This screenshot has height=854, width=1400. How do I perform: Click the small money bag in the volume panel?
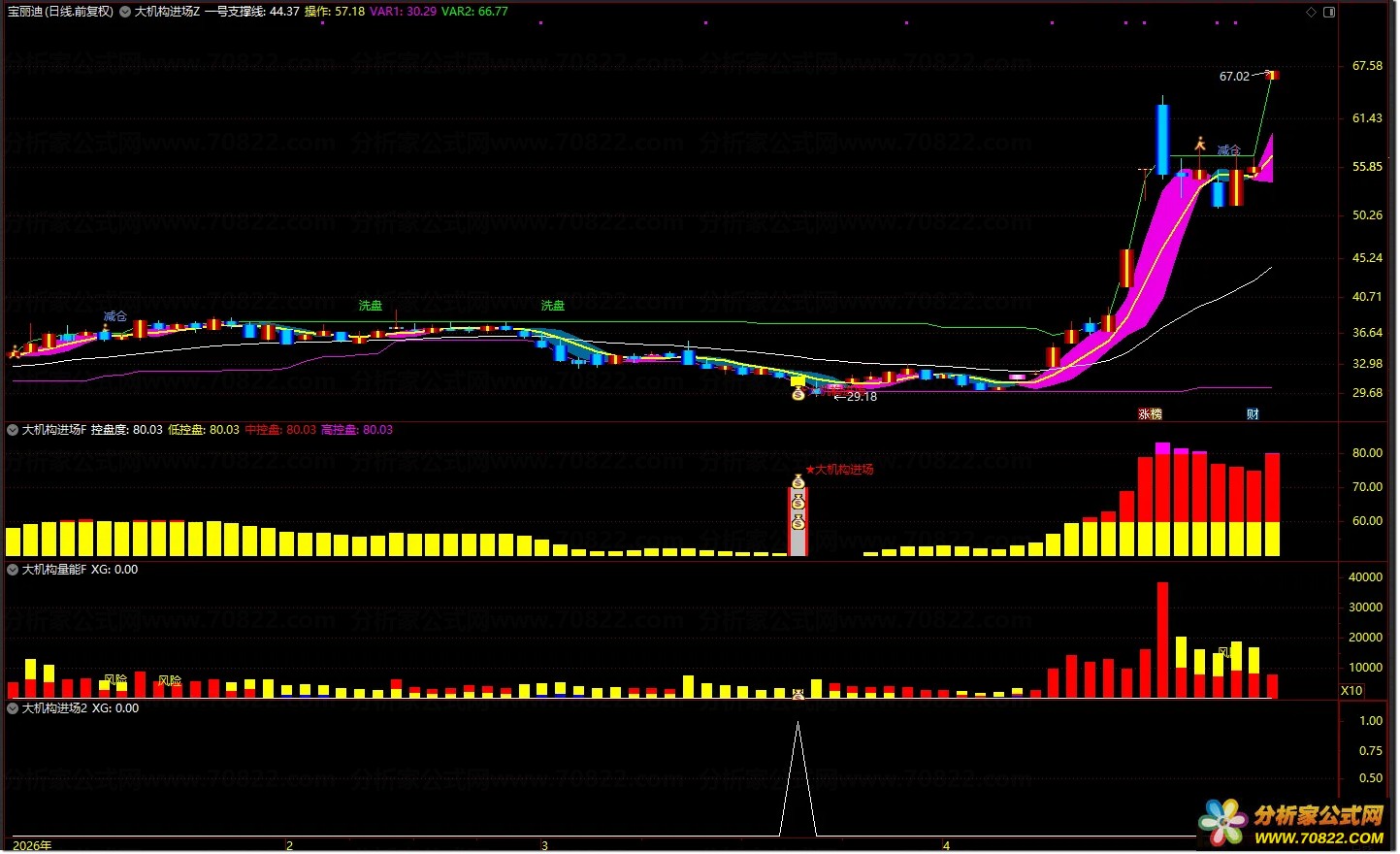point(798,694)
